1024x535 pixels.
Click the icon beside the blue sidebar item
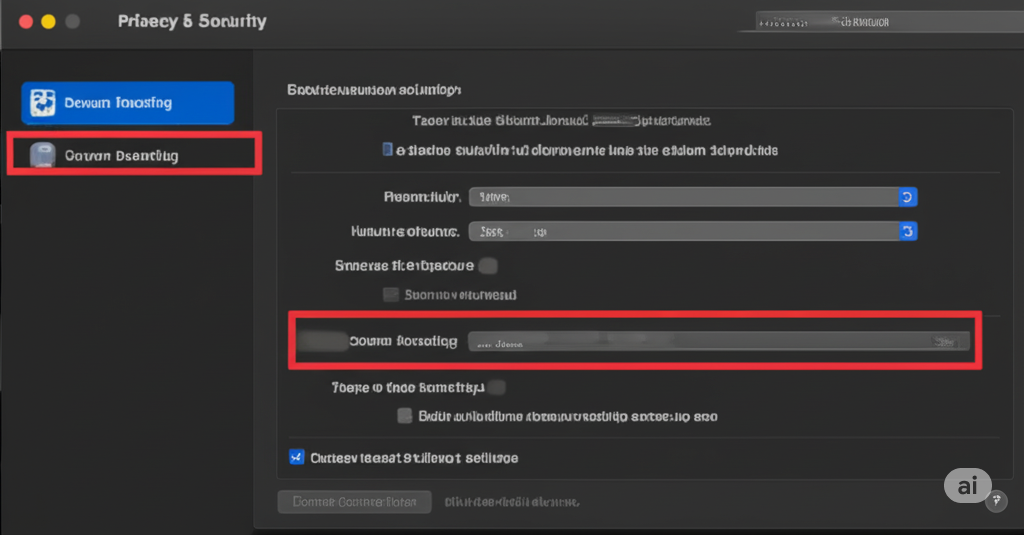point(42,103)
